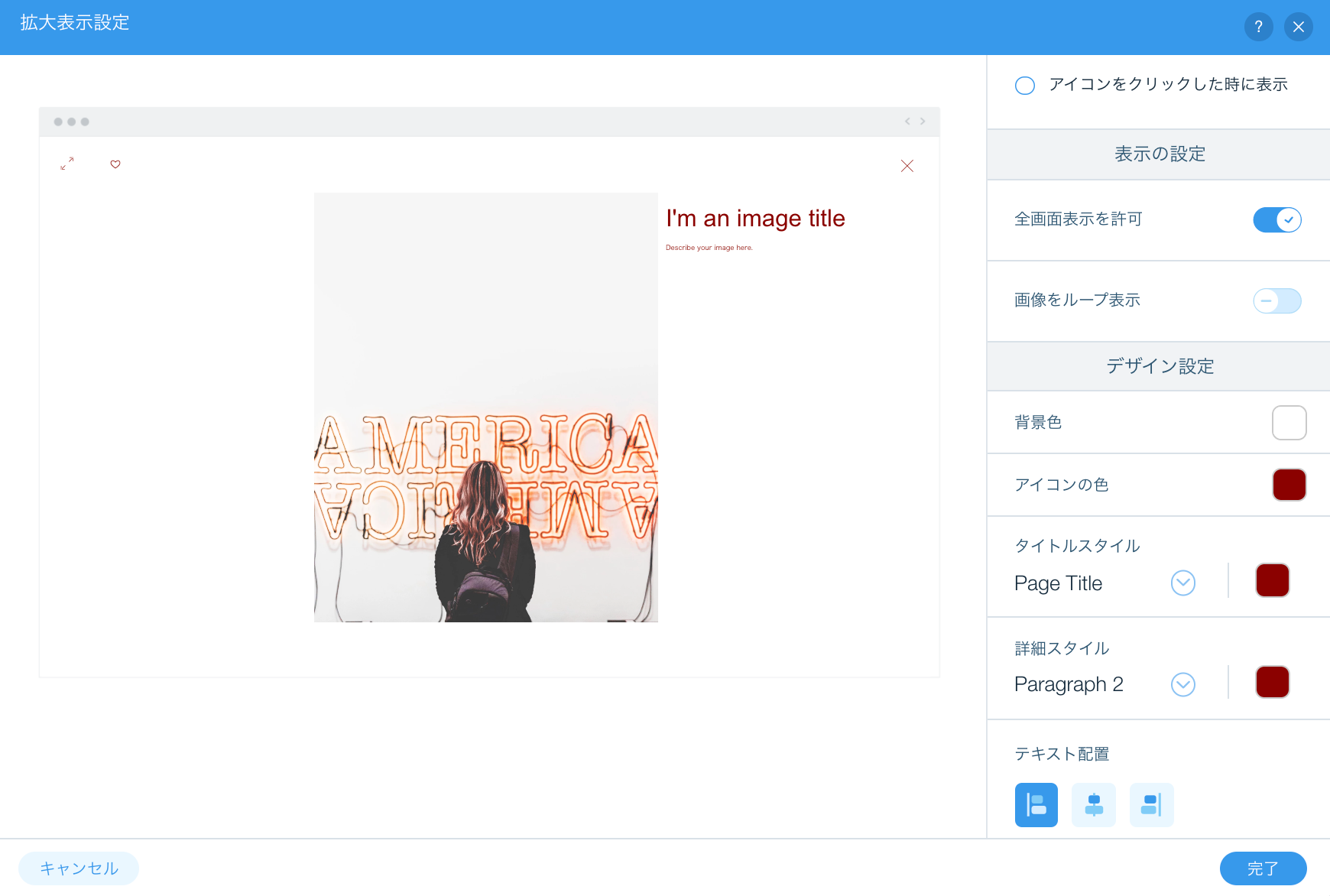Open the Paragraph 2 style dropdown
Viewport: 1330px width, 896px height.
pyautogui.click(x=1182, y=684)
